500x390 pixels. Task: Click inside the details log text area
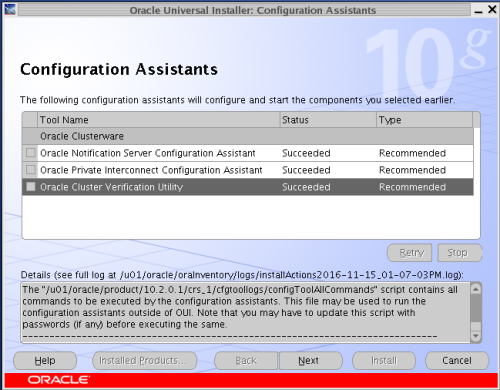(x=246, y=312)
